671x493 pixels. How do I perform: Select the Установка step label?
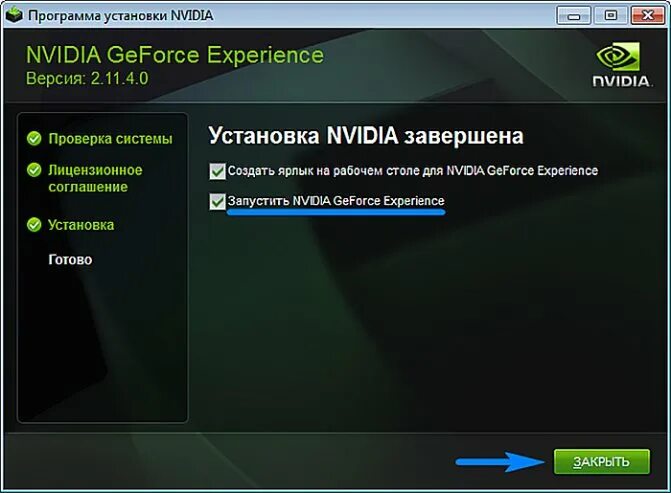click(81, 225)
